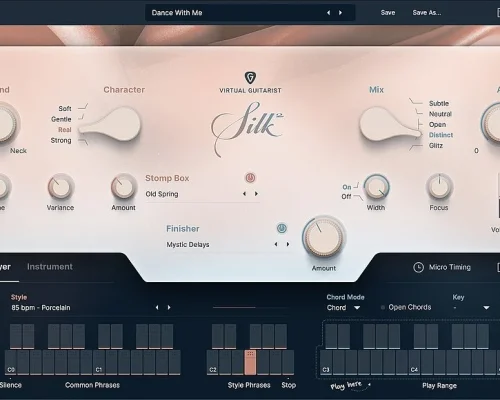Click the Focus knob
Screen dimensions: 500x400
439,187
